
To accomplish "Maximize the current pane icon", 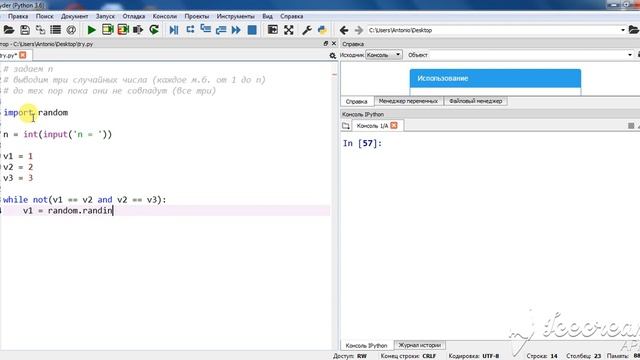I will tap(273, 30).
